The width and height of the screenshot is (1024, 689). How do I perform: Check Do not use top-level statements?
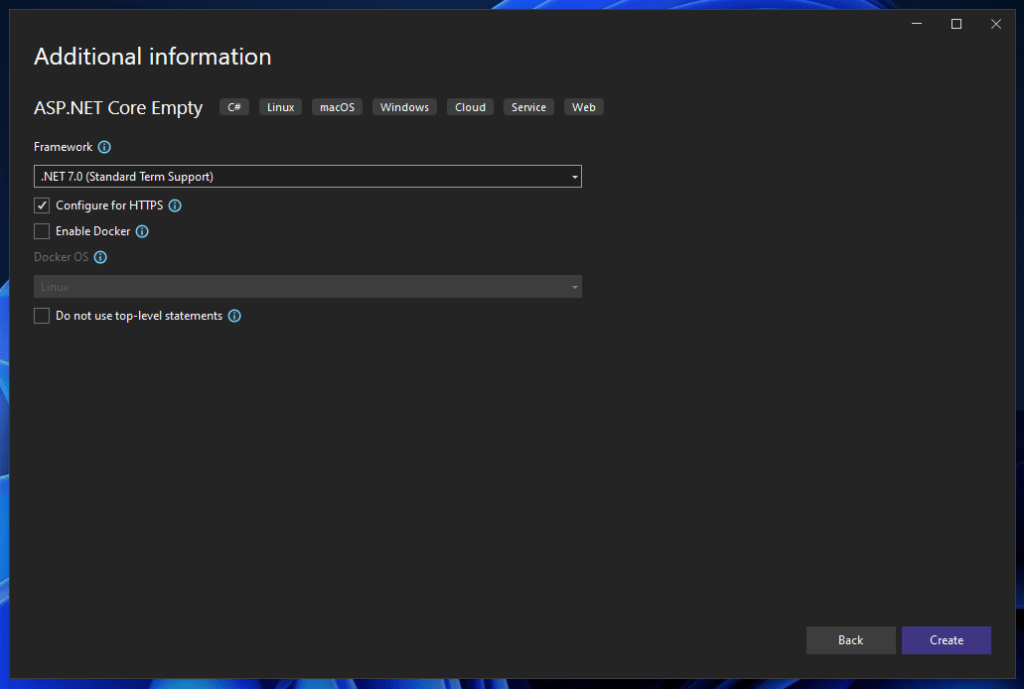(x=42, y=316)
